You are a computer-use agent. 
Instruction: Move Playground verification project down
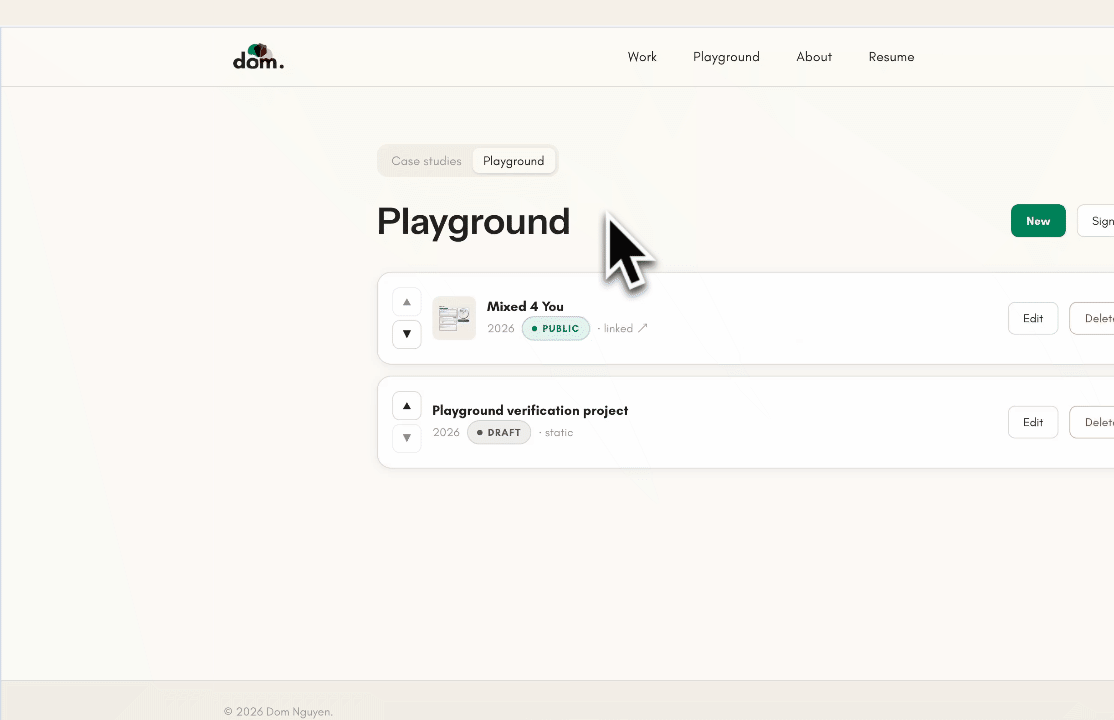tap(406, 438)
